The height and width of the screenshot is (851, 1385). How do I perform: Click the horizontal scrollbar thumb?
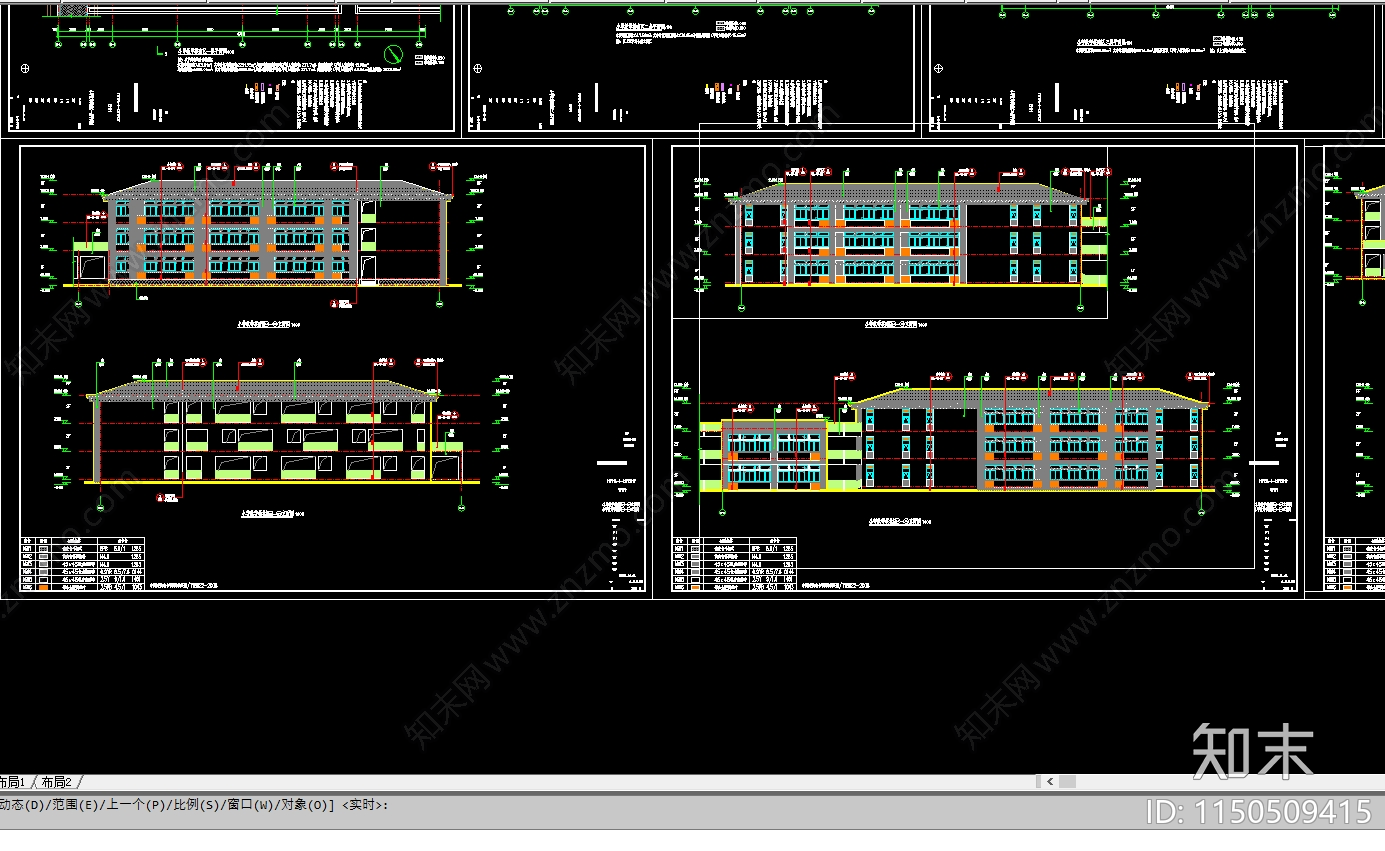(x=1067, y=782)
